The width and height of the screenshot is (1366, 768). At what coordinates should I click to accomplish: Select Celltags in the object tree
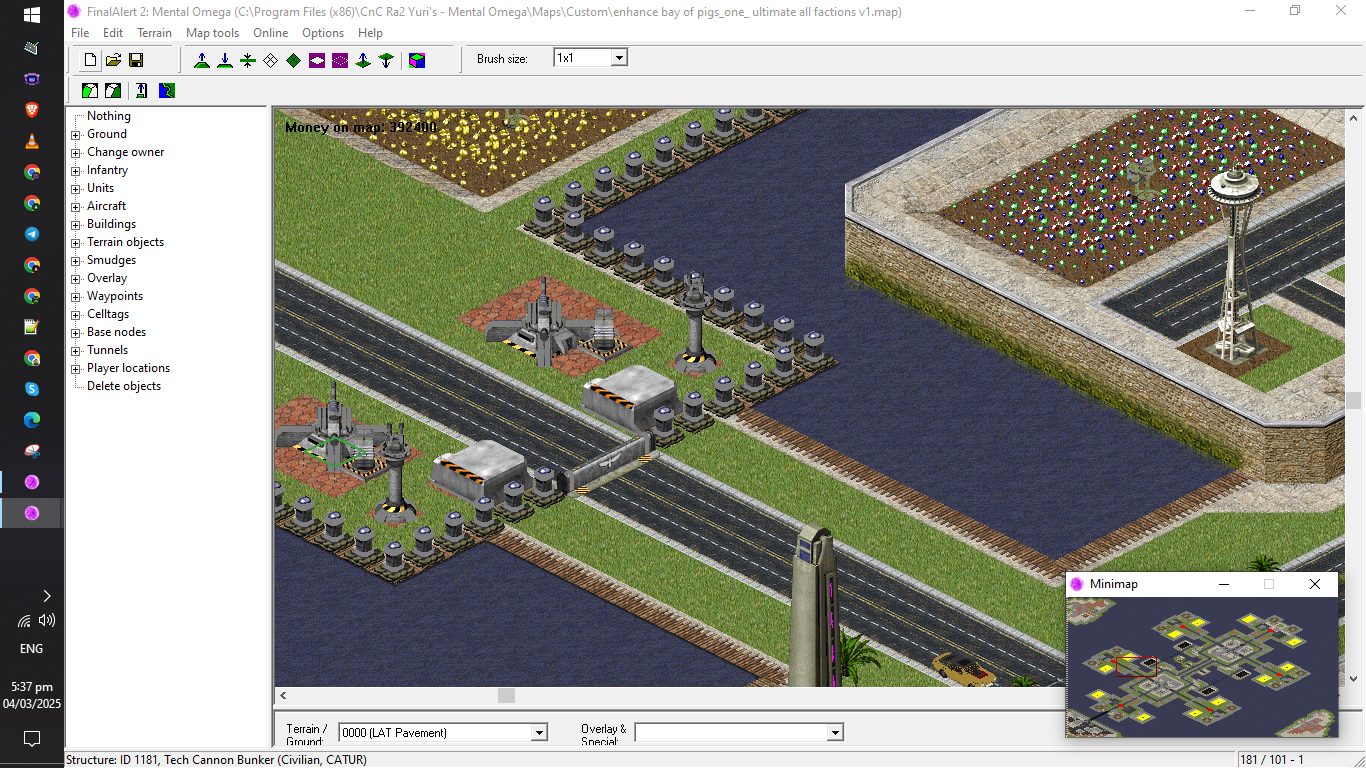[108, 314]
